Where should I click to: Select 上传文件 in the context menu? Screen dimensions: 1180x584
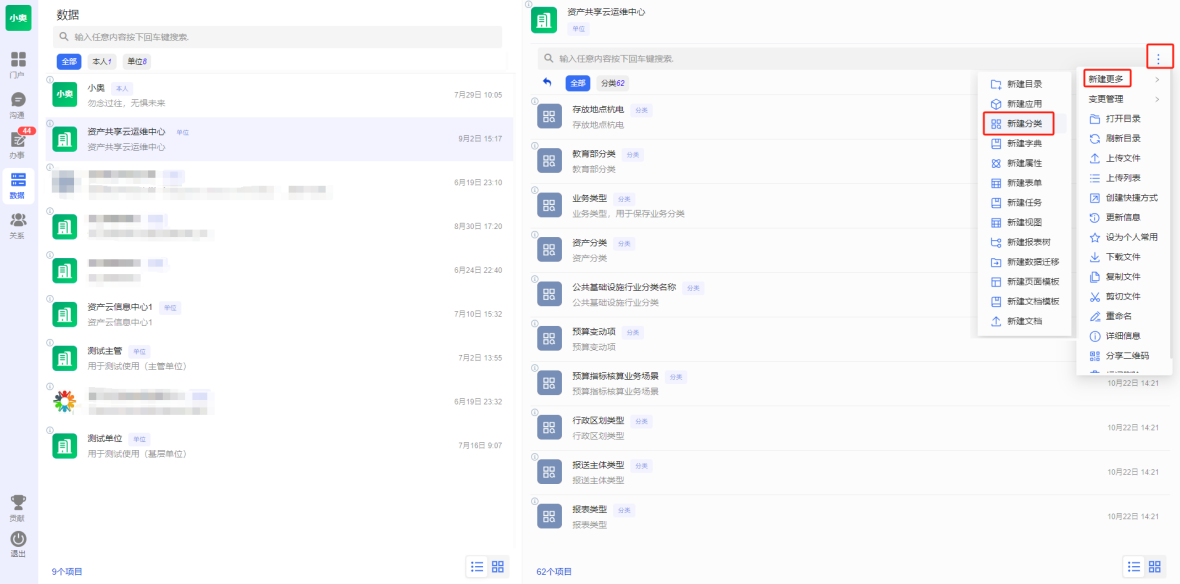pos(1122,158)
